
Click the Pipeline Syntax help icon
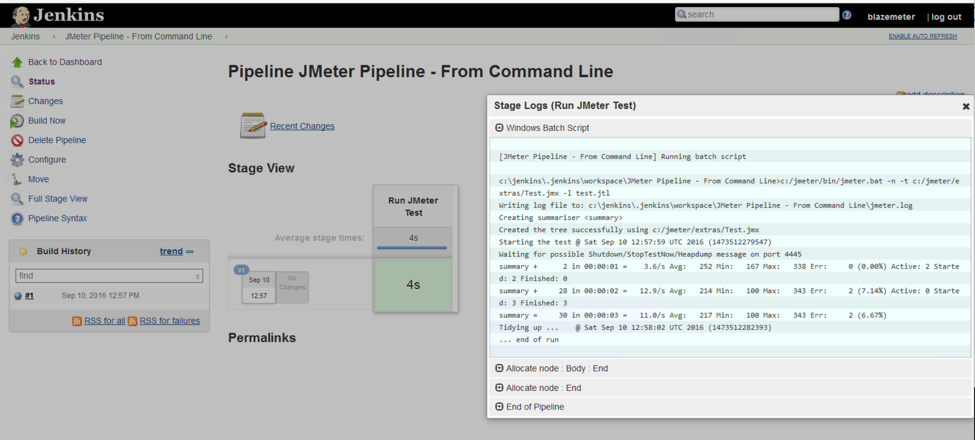point(17,218)
